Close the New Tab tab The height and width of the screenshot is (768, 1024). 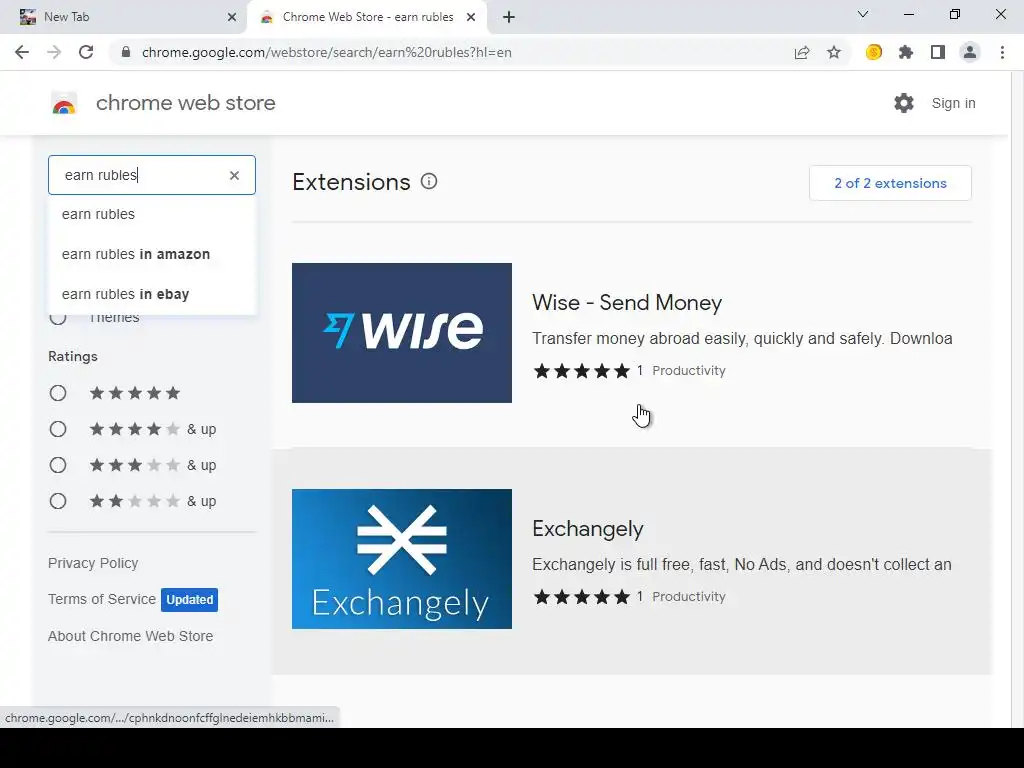(x=232, y=17)
